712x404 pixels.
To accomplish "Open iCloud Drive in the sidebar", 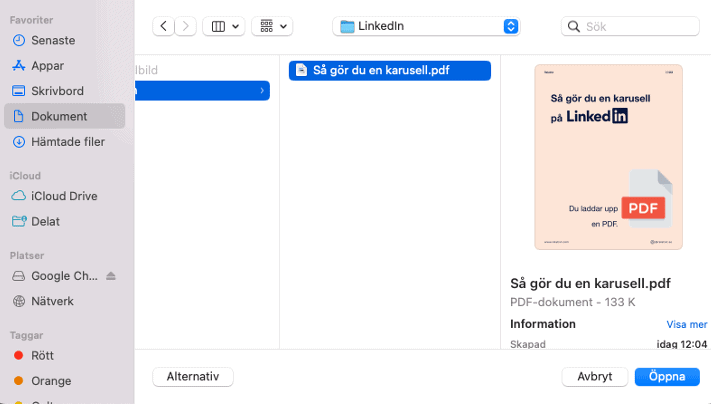I will pos(64,196).
